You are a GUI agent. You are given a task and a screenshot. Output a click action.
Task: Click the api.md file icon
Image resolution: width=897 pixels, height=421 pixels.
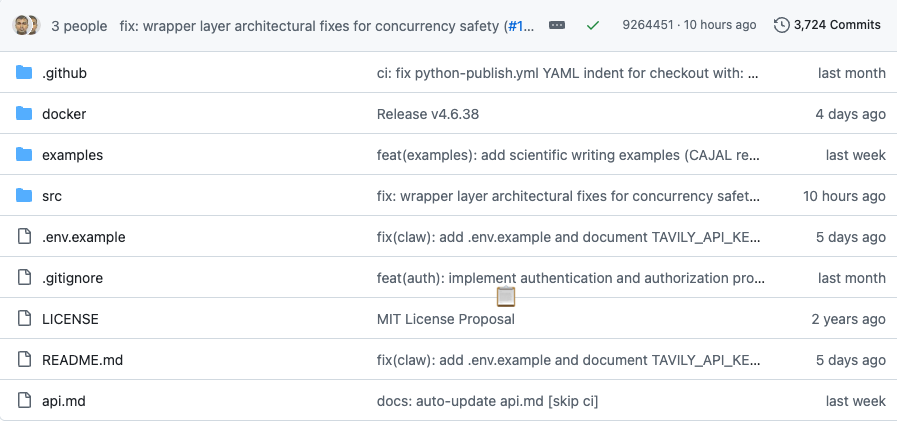(24, 401)
